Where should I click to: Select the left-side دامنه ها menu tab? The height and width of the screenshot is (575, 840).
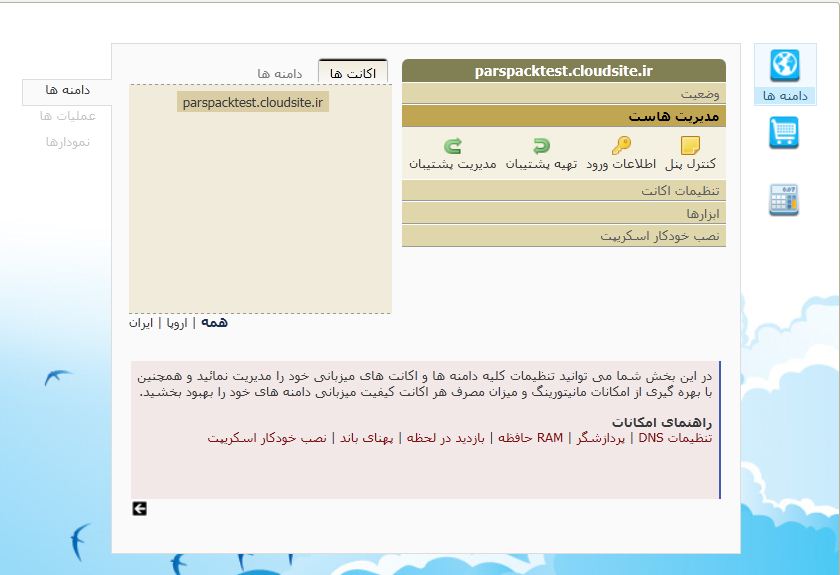click(68, 90)
